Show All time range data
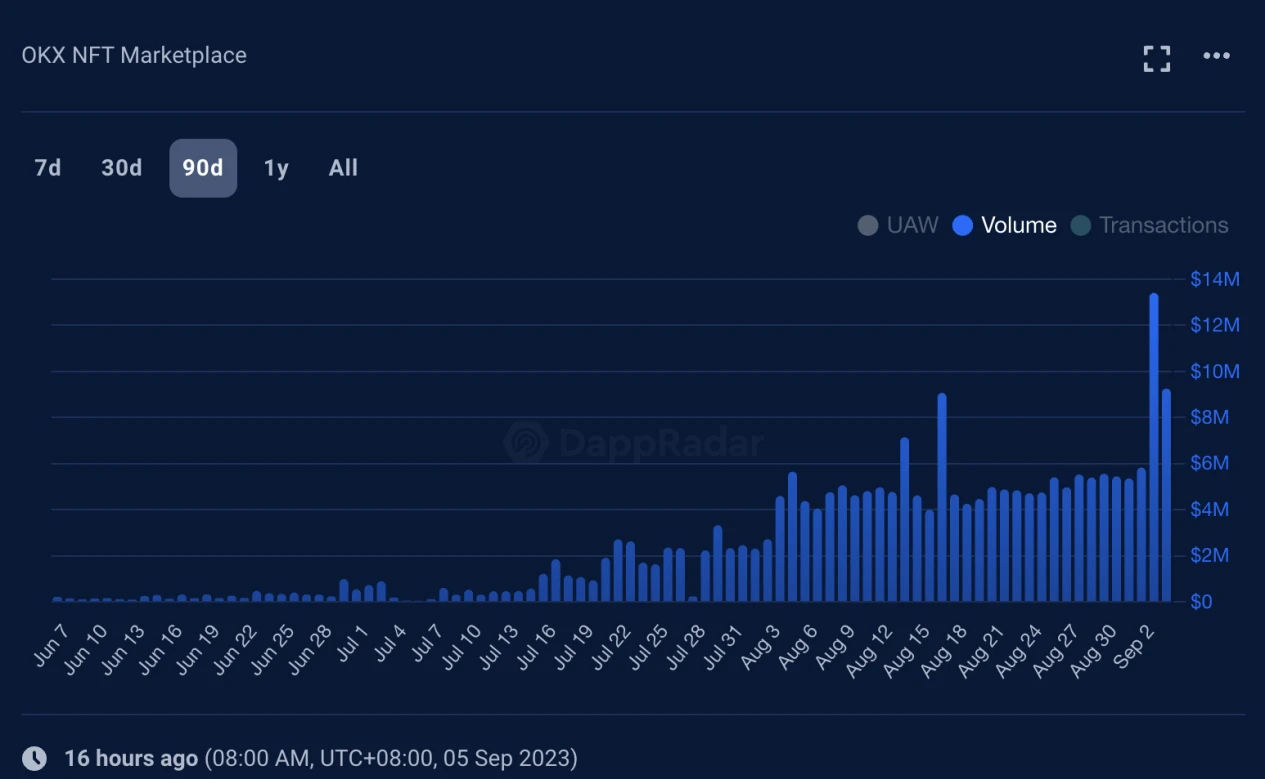Viewport: 1265px width, 779px height. (343, 168)
